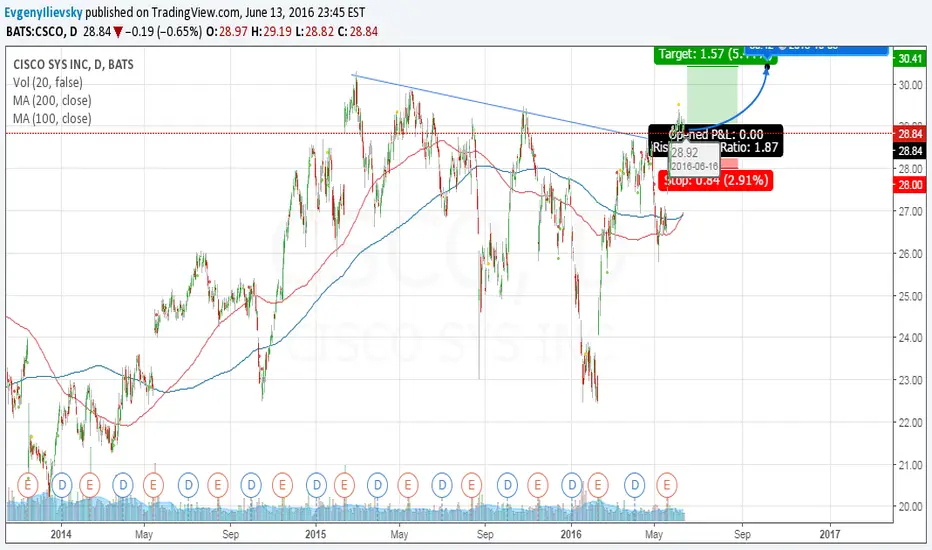Click the 25.00 price axis label
Viewport: 932px width, 550px height.
pos(911,296)
